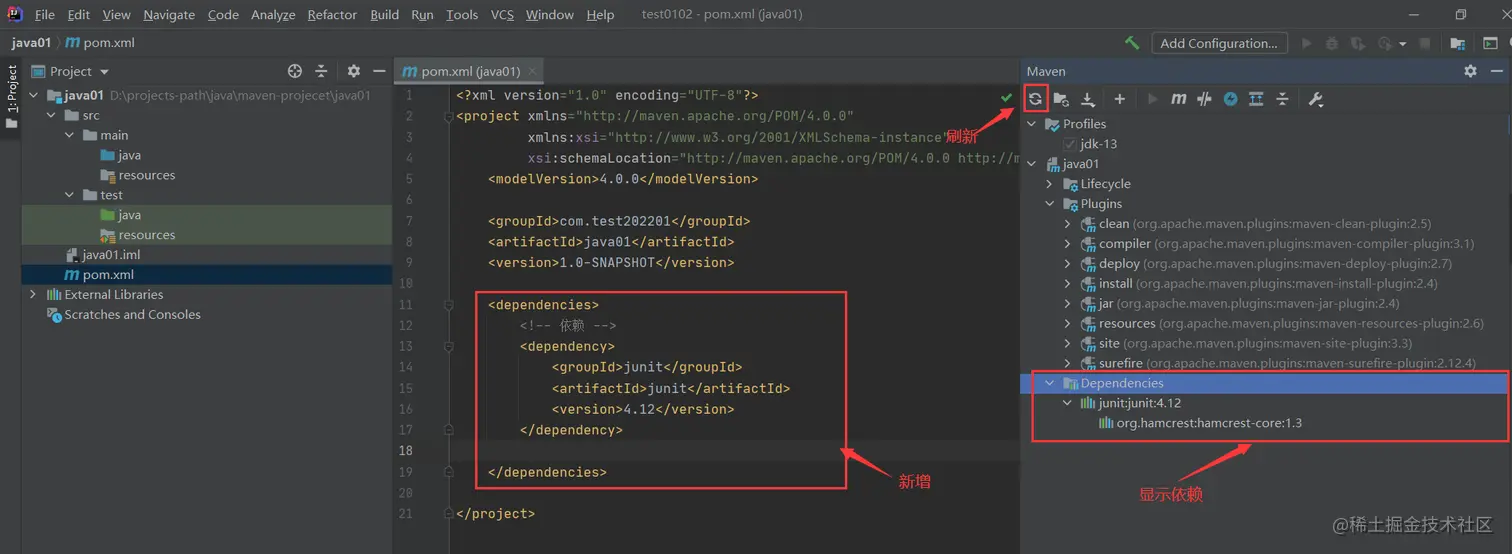Open the File menu

(44, 15)
